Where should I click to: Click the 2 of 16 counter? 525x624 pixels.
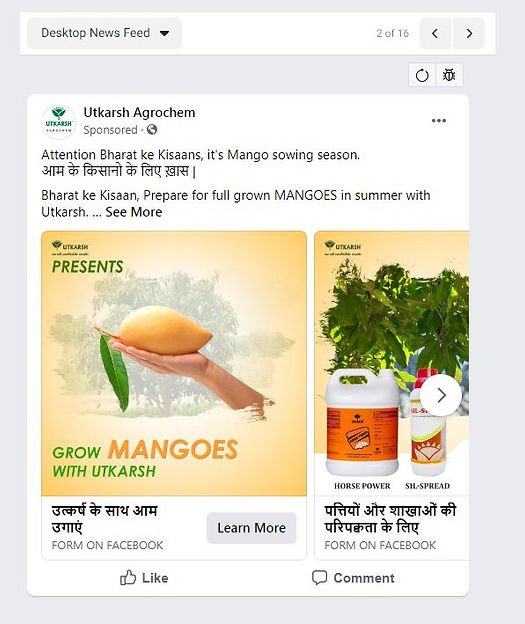tap(392, 33)
